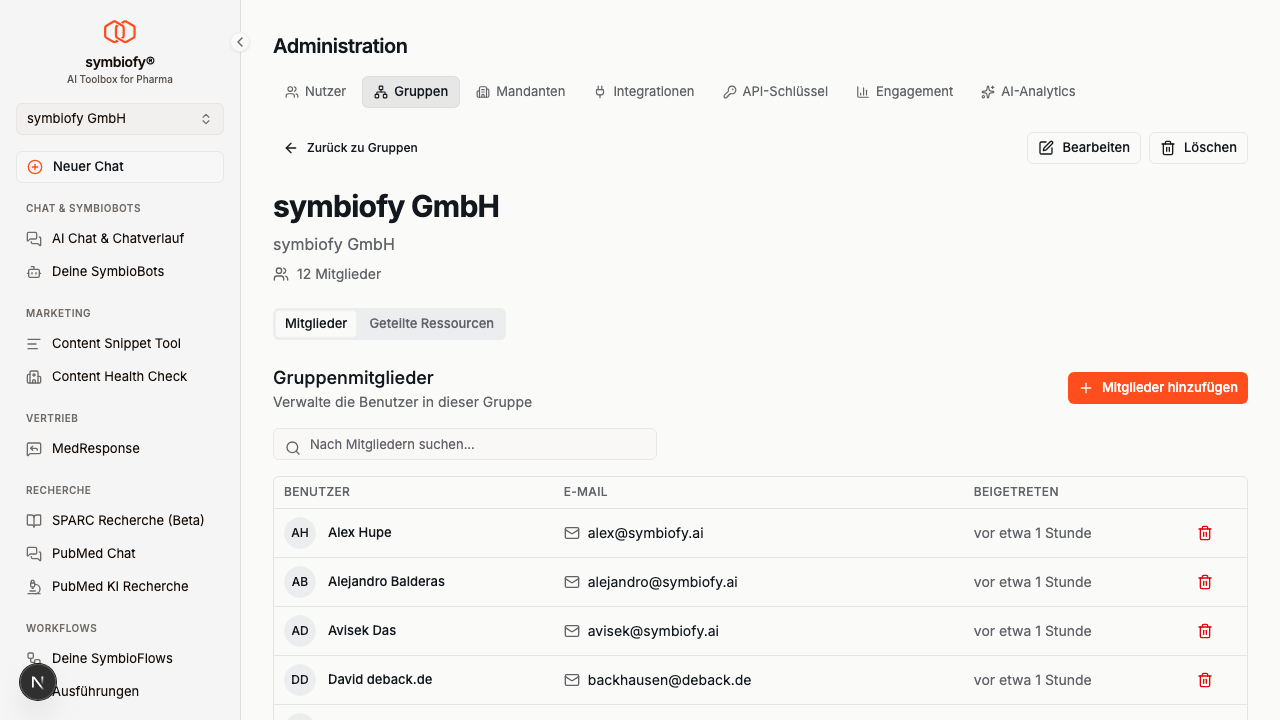Select the Mitglieder sub-tab

tap(316, 324)
